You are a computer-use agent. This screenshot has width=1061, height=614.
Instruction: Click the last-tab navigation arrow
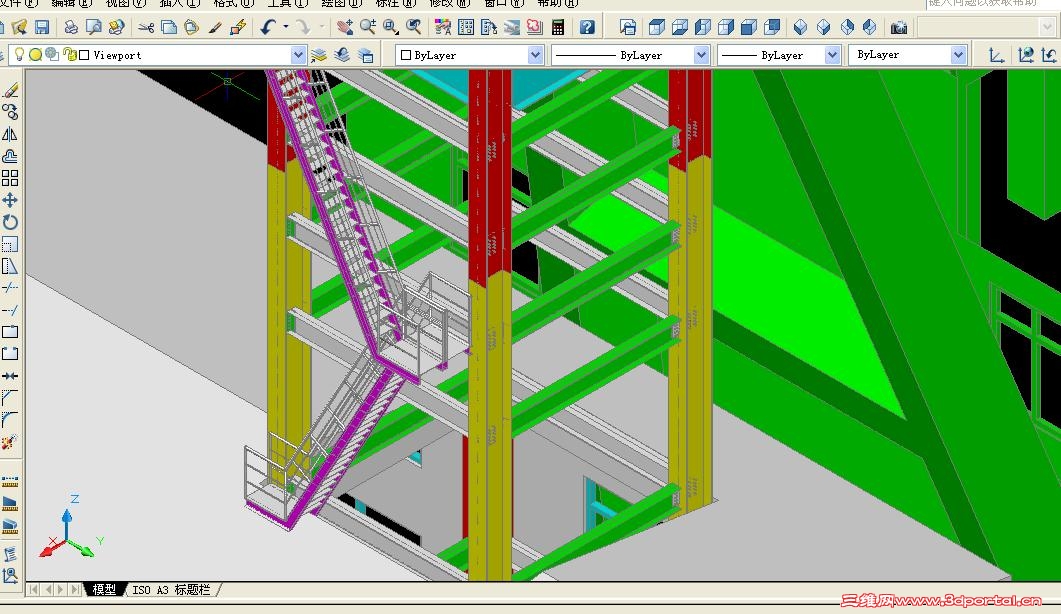[x=76, y=590]
